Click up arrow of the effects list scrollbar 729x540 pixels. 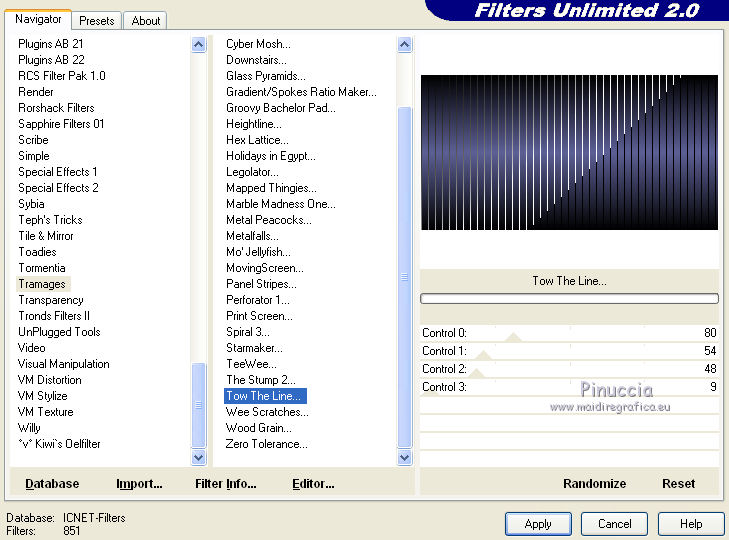point(404,45)
